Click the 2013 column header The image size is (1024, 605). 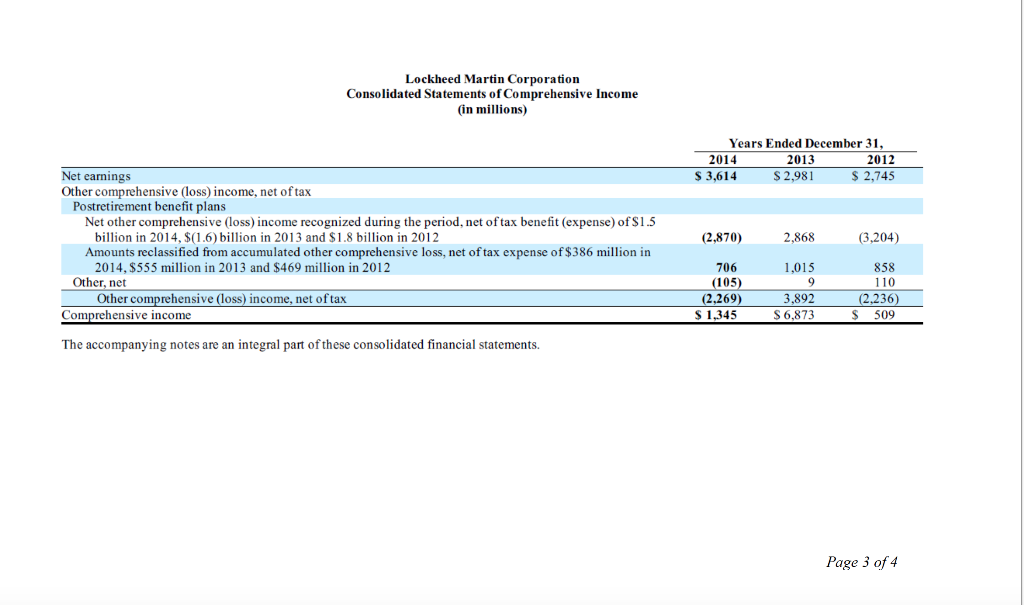click(x=800, y=160)
